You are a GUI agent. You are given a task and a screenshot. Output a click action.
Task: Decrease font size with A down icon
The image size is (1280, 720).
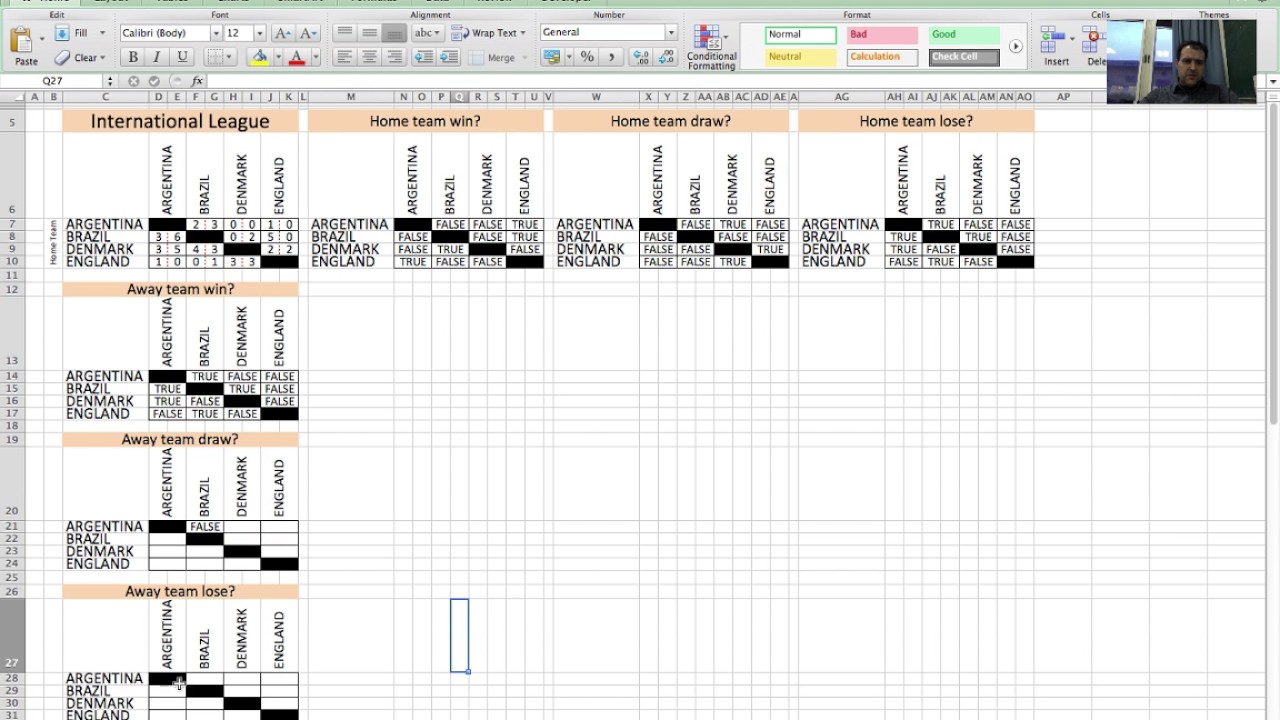pos(309,33)
